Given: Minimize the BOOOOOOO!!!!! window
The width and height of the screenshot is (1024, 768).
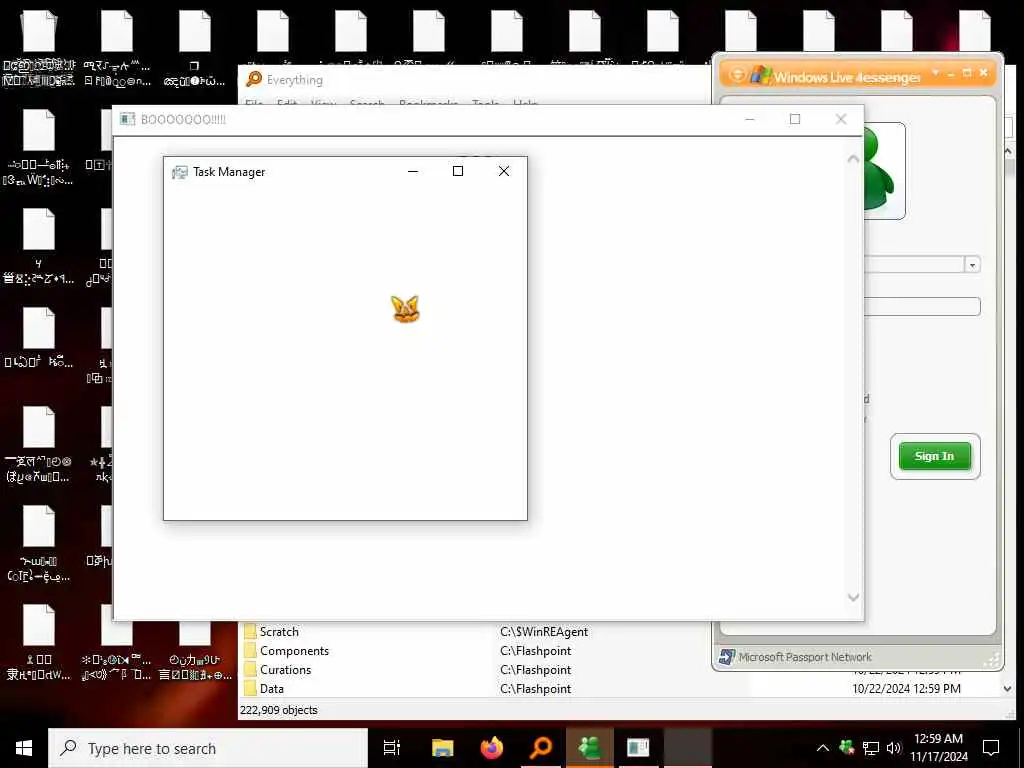Looking at the screenshot, I should pos(750,119).
